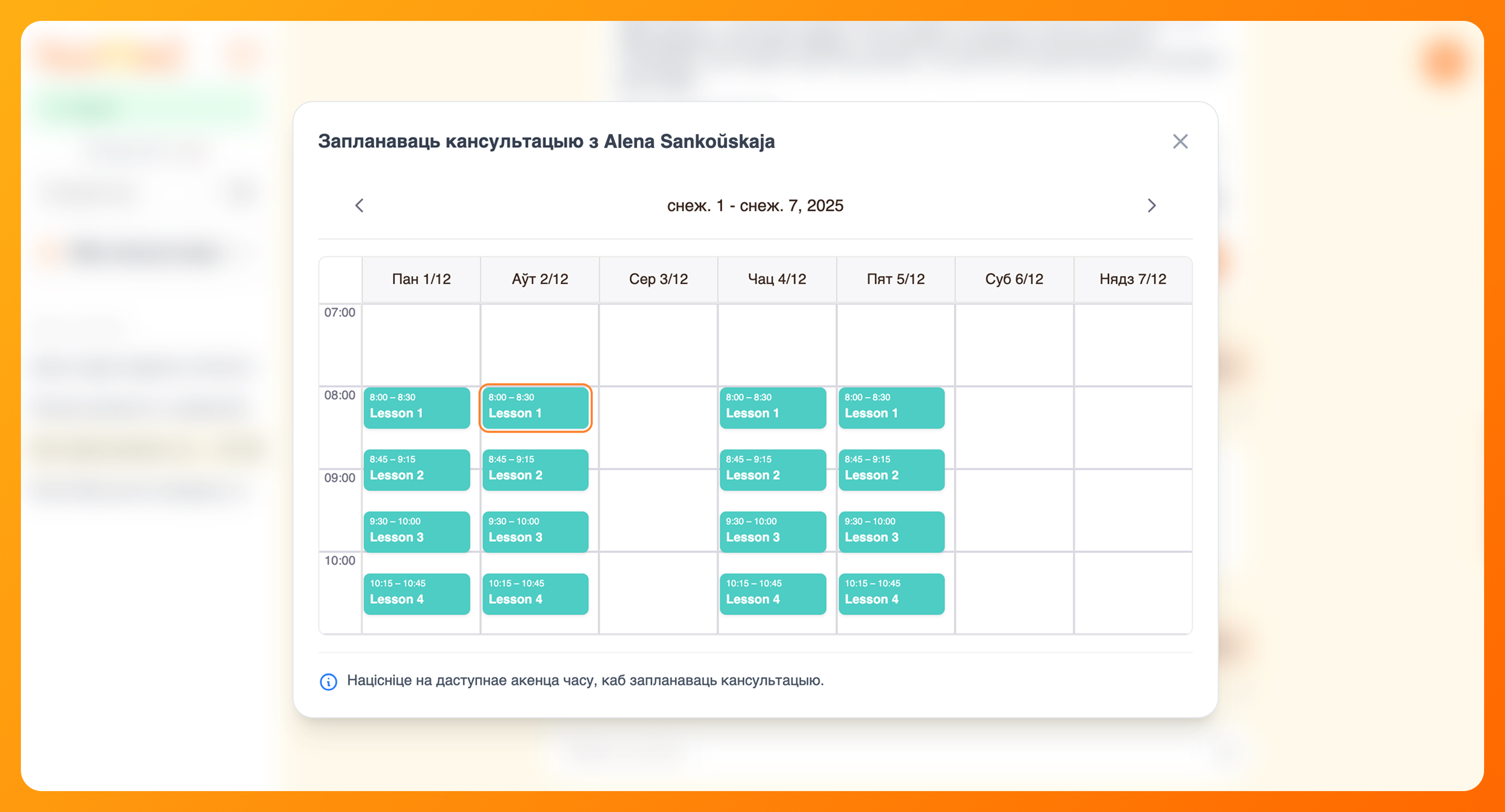Pick Thursday Lesson 4 at 10:15 – 10:45

(x=772, y=594)
